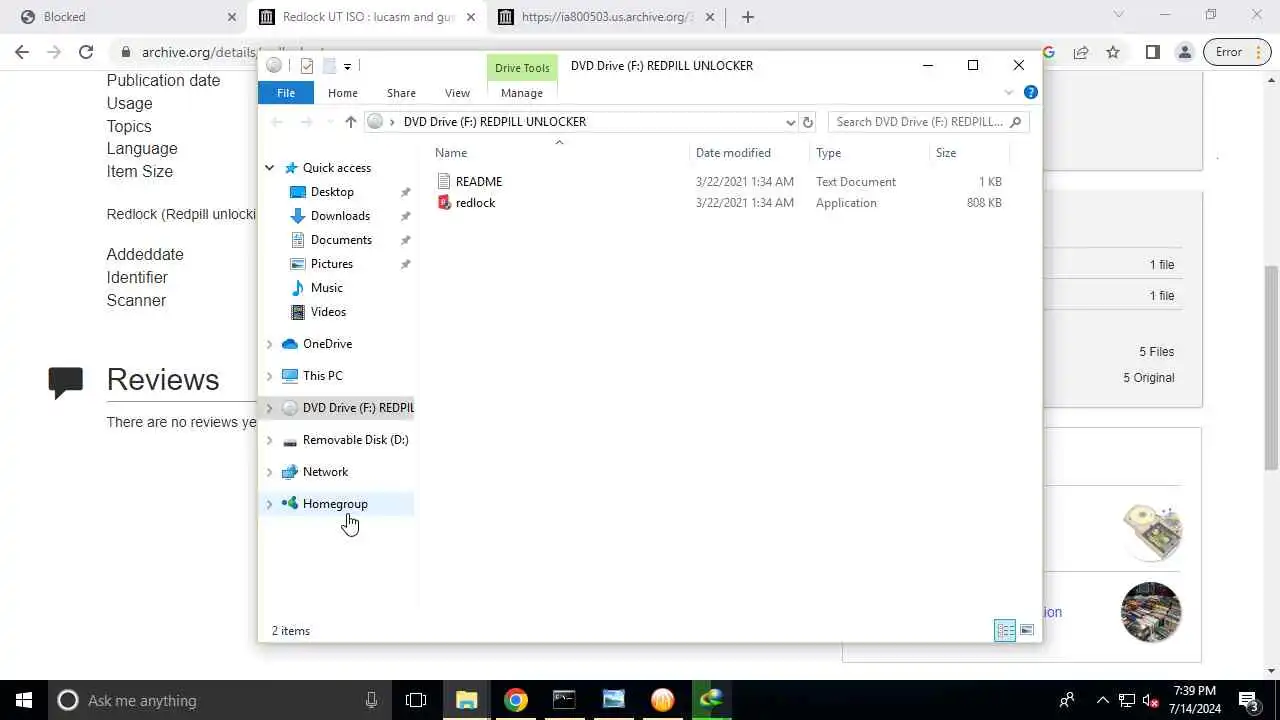This screenshot has height=720, width=1280.
Task: Click the volume icon in system tray
Action: (1151, 700)
